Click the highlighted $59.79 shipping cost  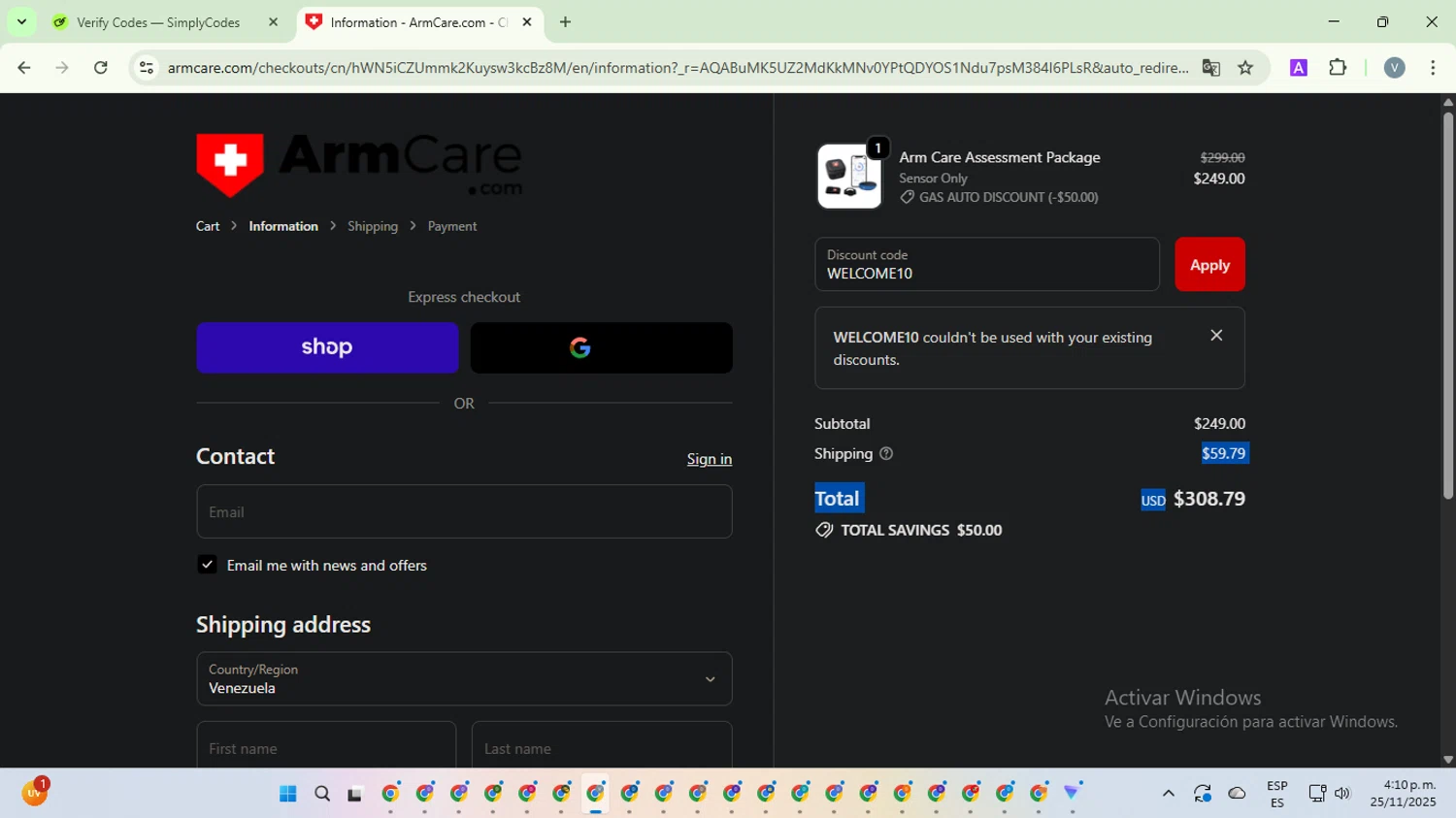pos(1224,453)
